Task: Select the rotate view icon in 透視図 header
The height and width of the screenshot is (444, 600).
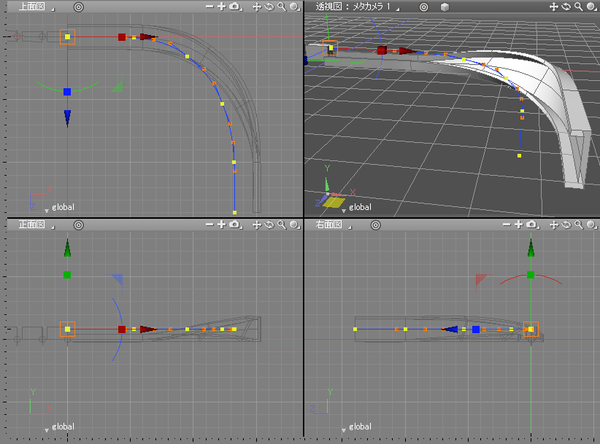Action: pyautogui.click(x=566, y=7)
